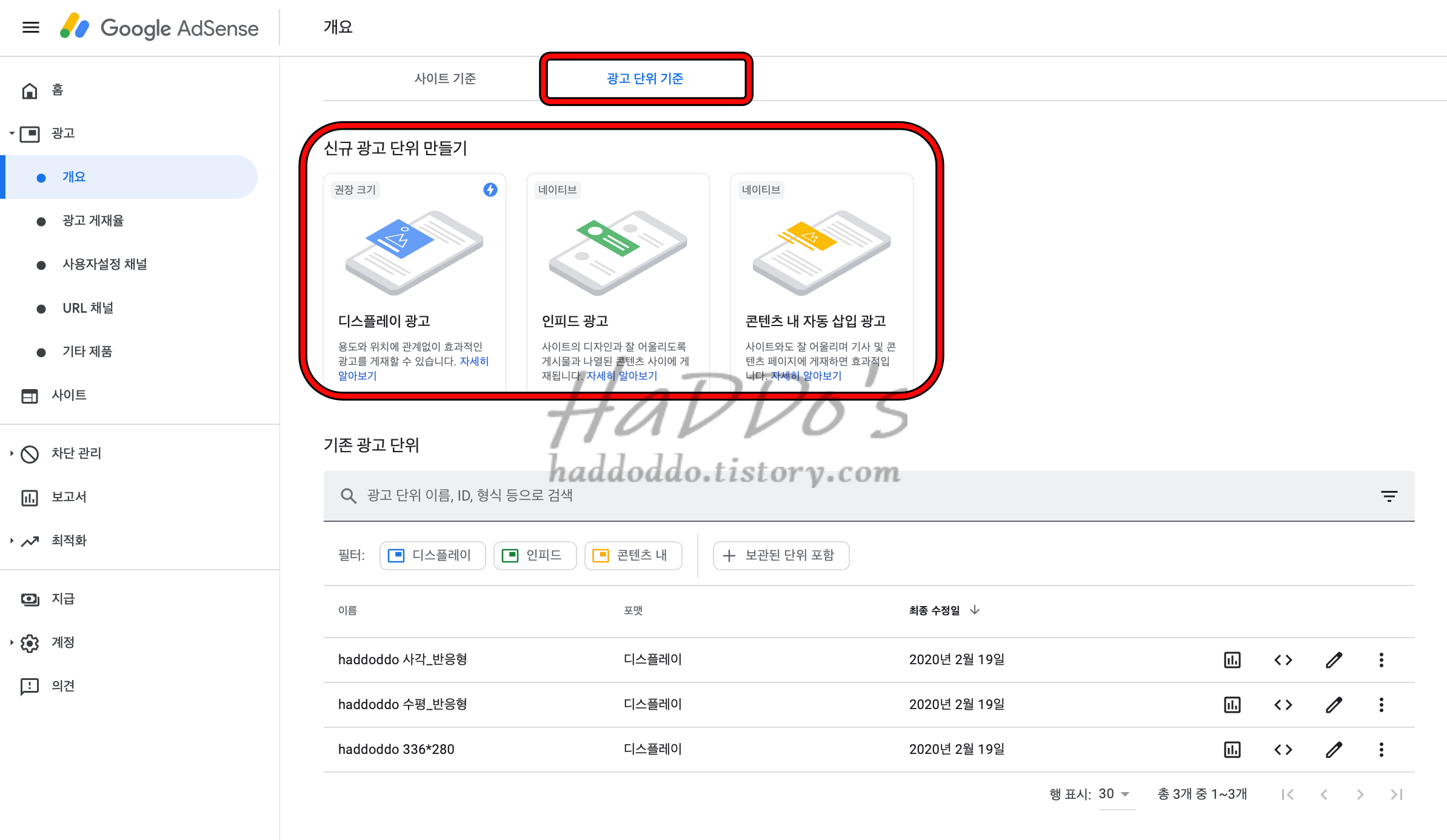Go to first page of results

[x=1288, y=795]
